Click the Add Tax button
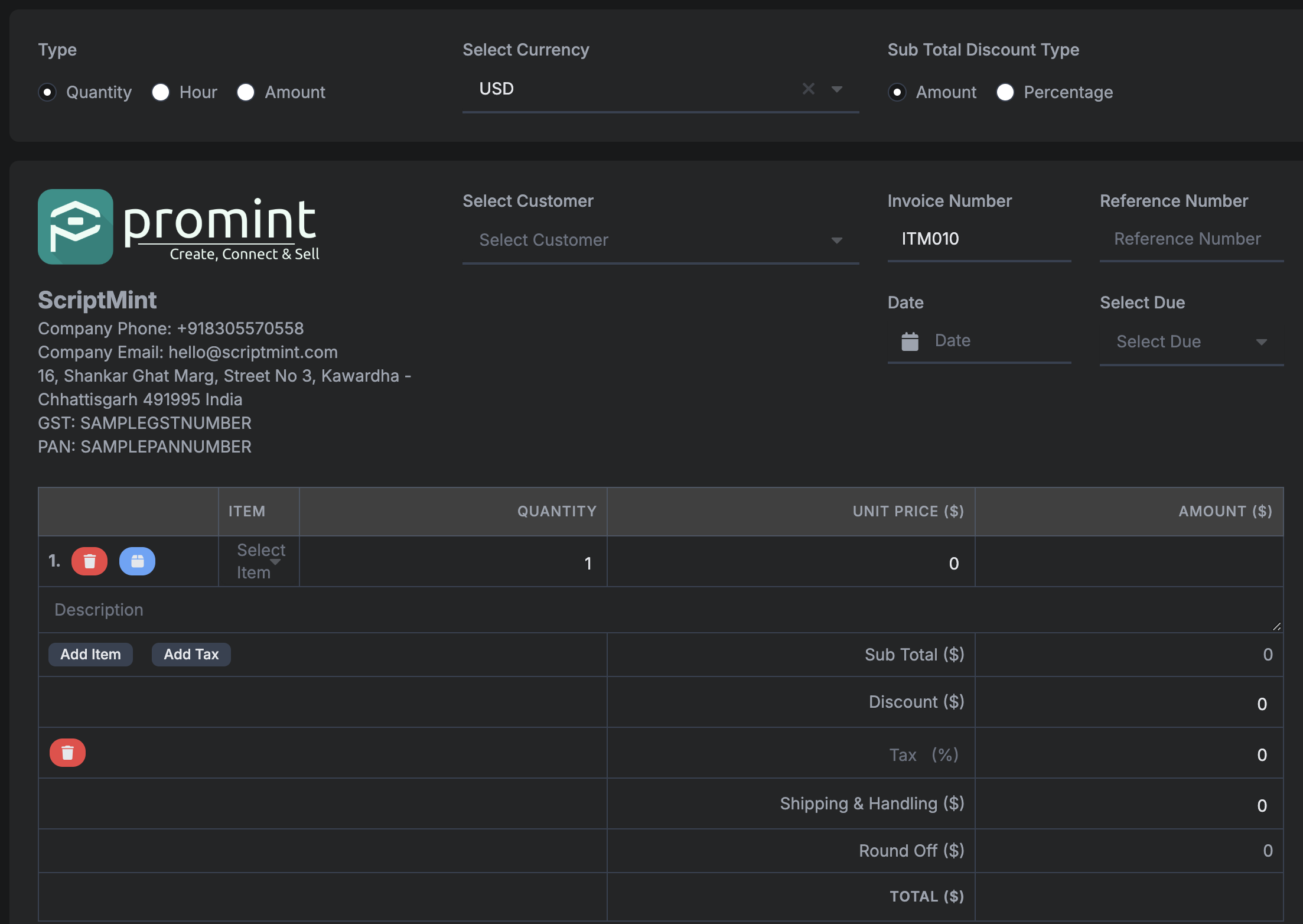The width and height of the screenshot is (1303, 924). [191, 654]
